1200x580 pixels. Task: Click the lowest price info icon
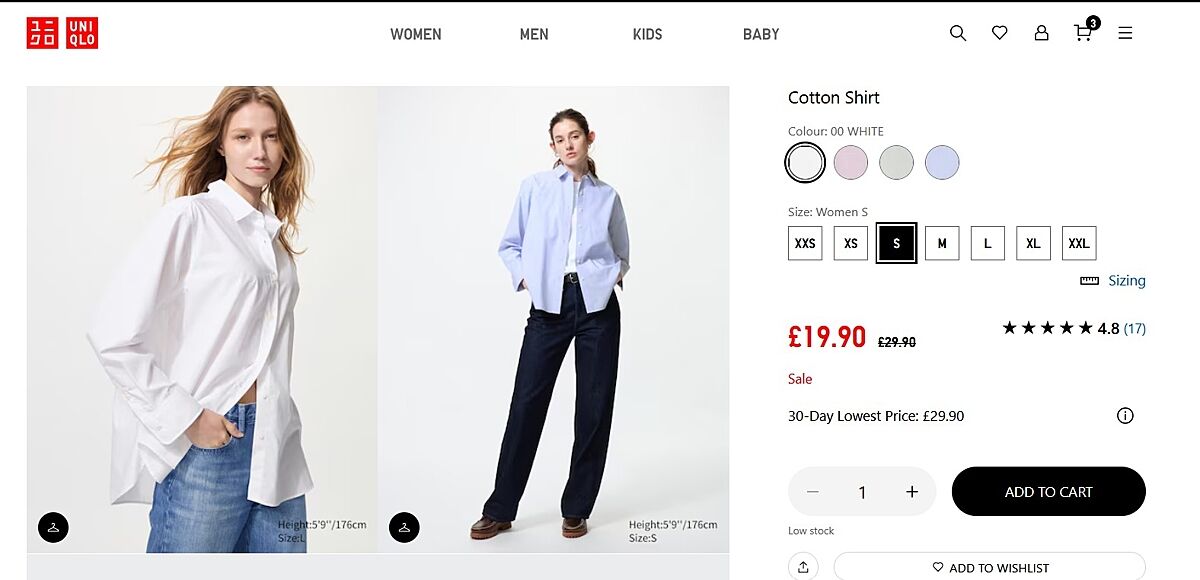point(1125,416)
